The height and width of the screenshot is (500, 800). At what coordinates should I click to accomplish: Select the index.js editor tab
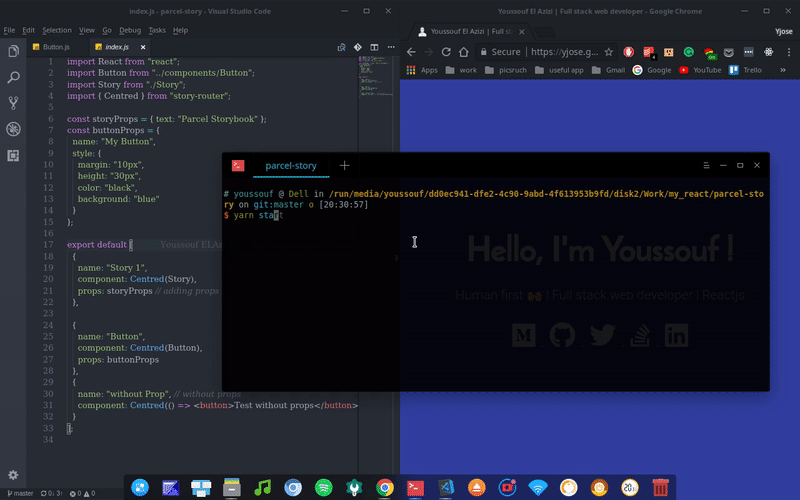117,47
